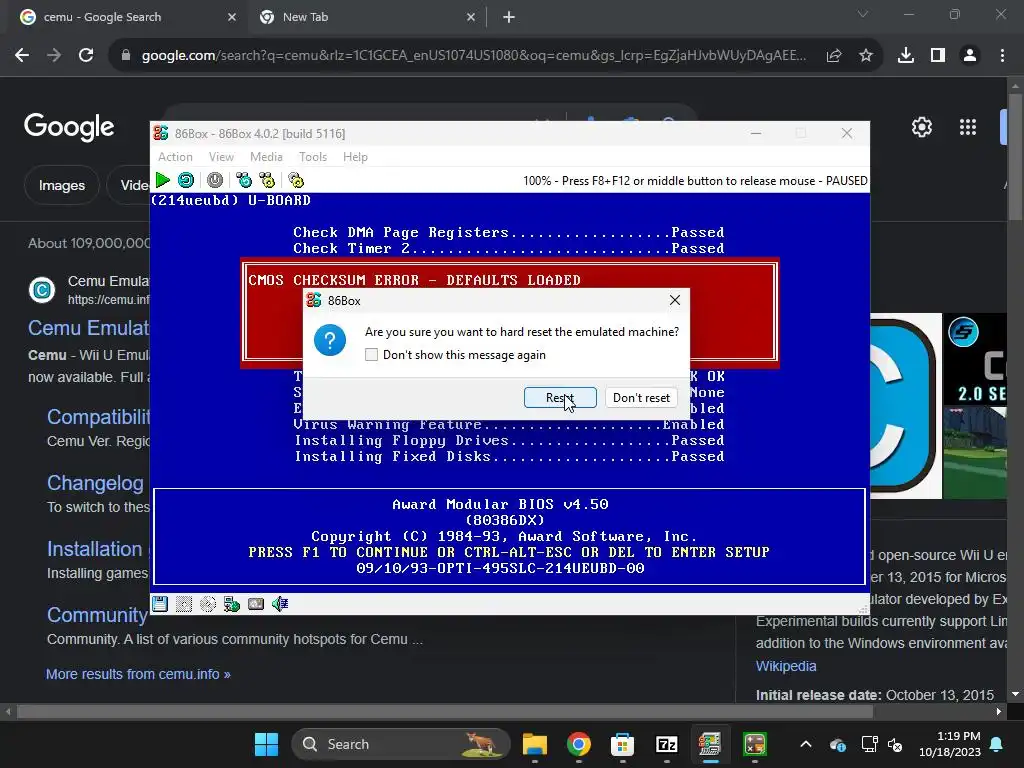The image size is (1024, 768).
Task: Open Chrome three-dot menu
Action: point(1002,56)
